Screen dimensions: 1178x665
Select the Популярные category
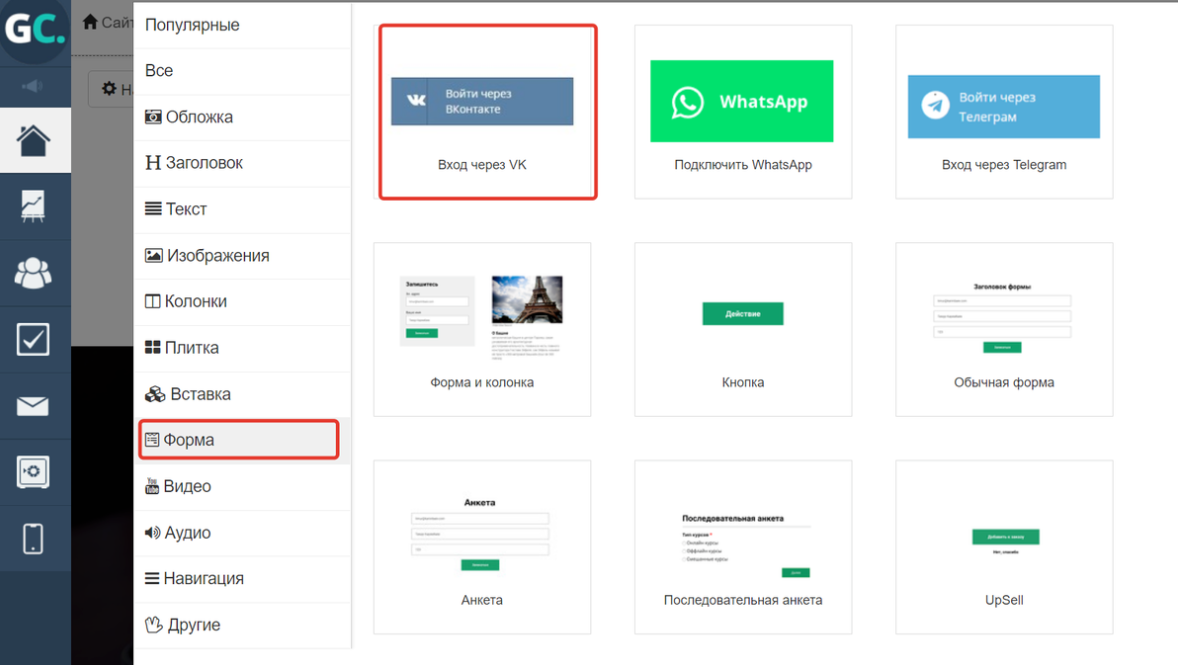pyautogui.click(x=242, y=25)
